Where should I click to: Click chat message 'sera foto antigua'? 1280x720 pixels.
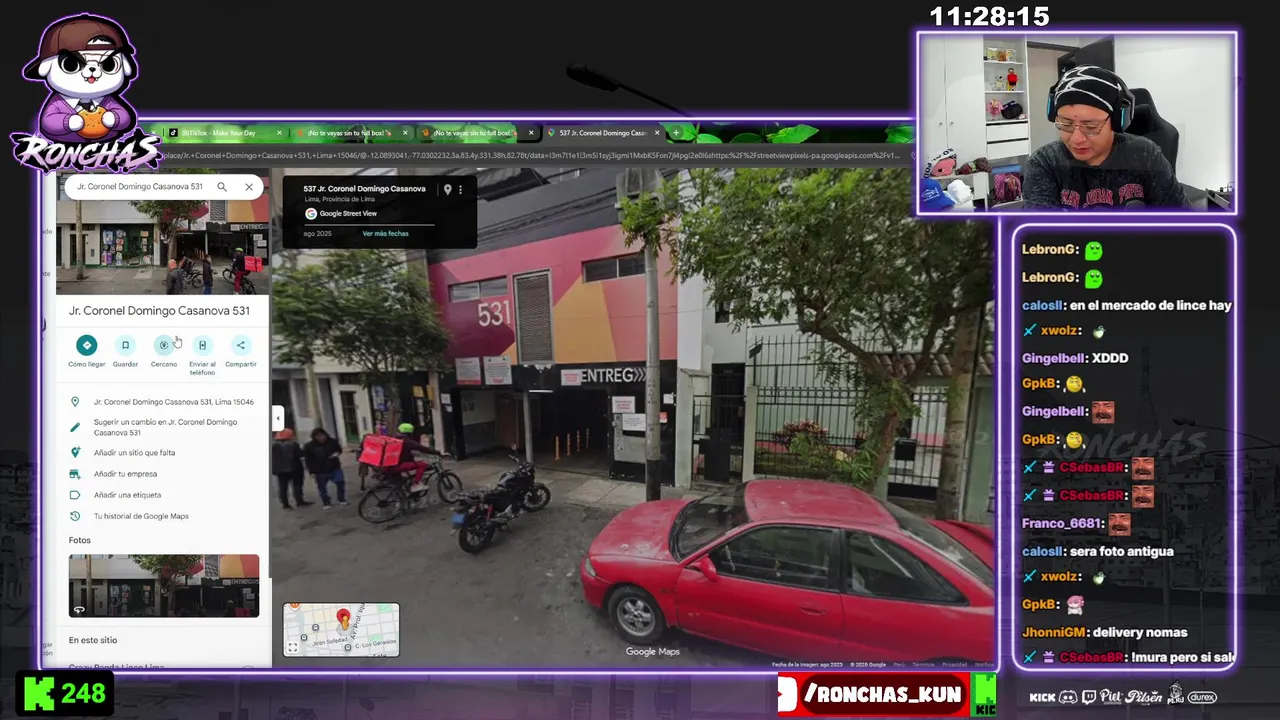click(x=1122, y=551)
